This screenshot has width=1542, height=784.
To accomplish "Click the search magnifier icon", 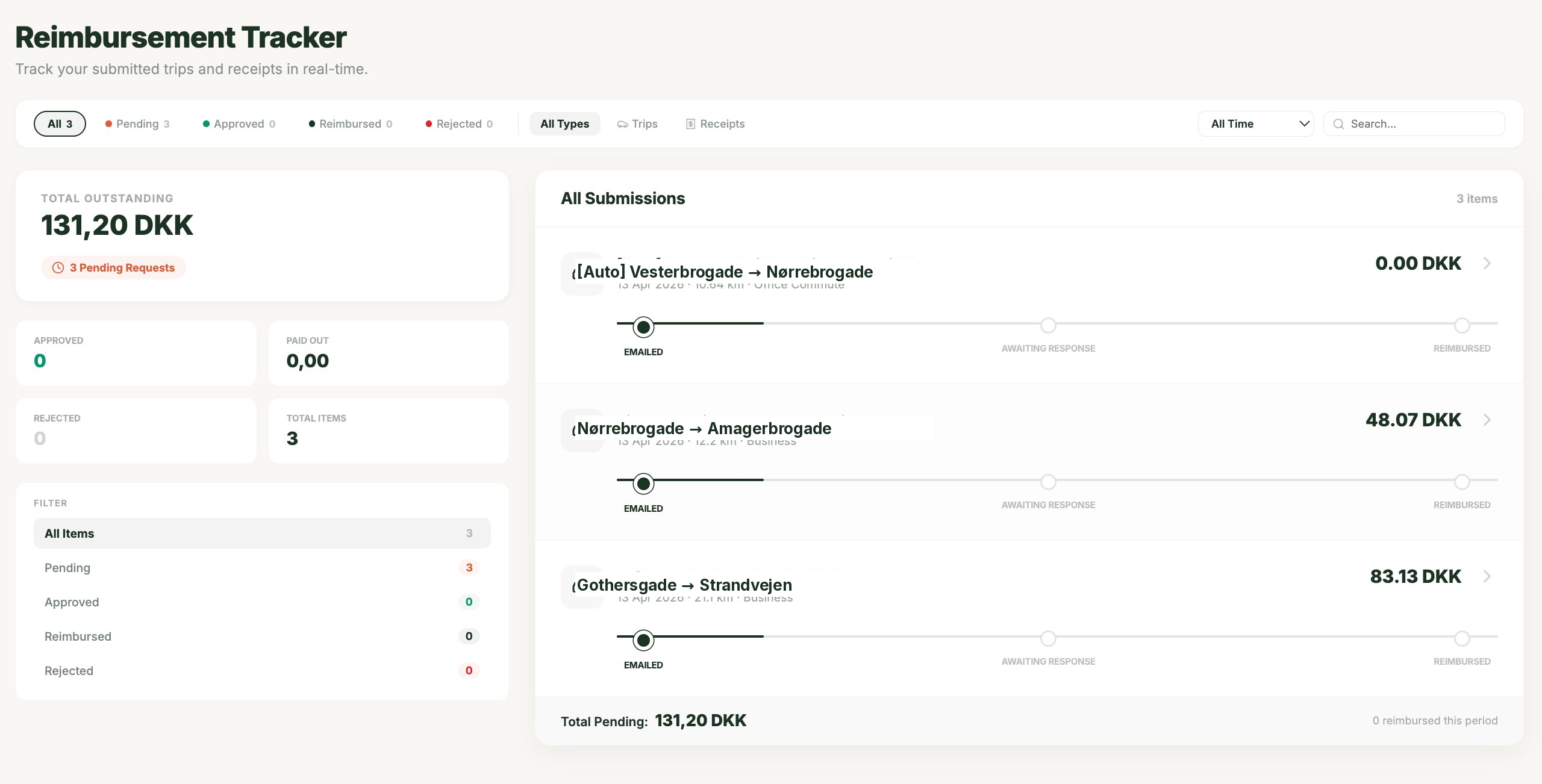I will pyautogui.click(x=1338, y=124).
